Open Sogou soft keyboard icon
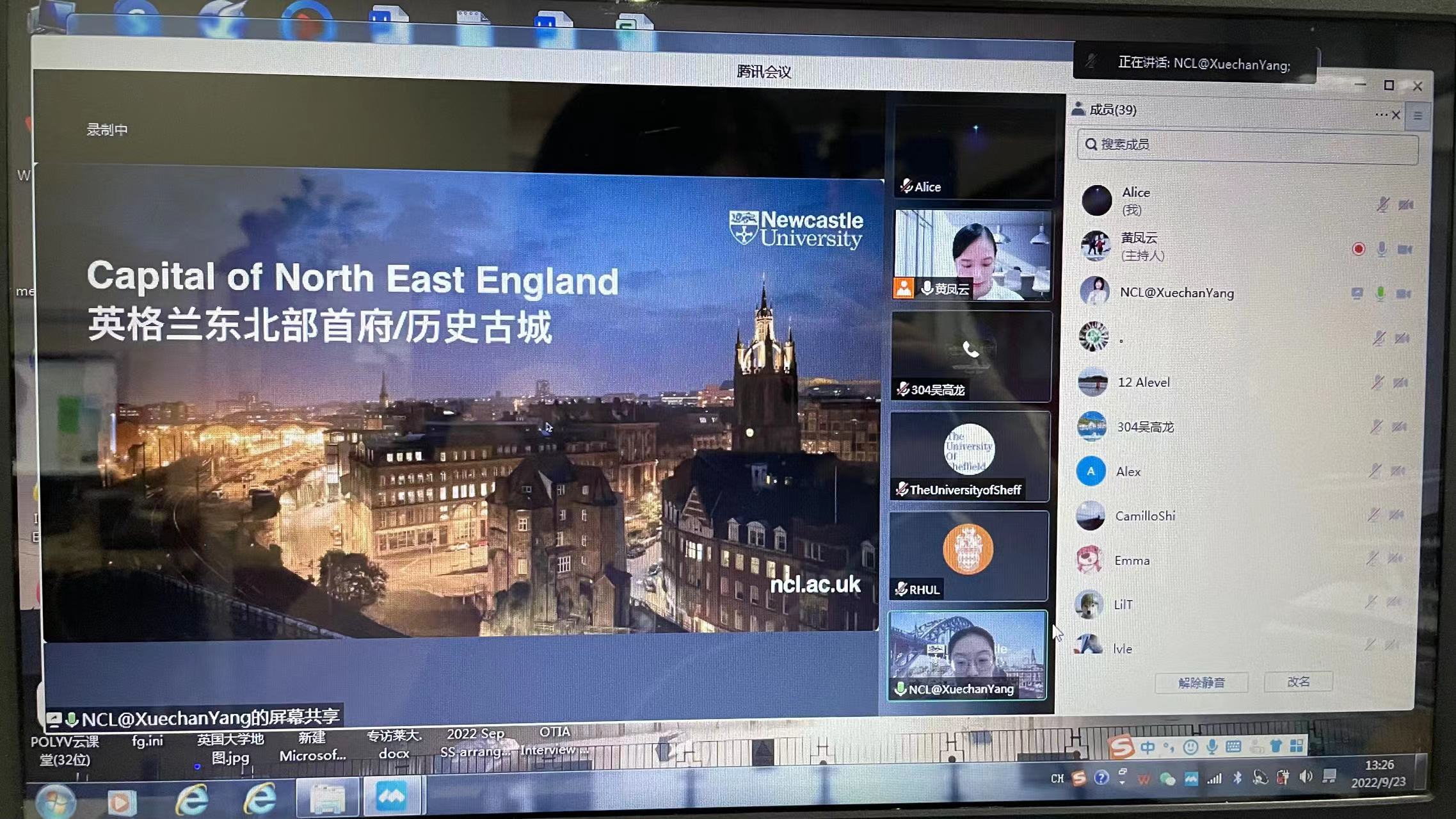Image resolution: width=1456 pixels, height=819 pixels. pyautogui.click(x=1233, y=747)
